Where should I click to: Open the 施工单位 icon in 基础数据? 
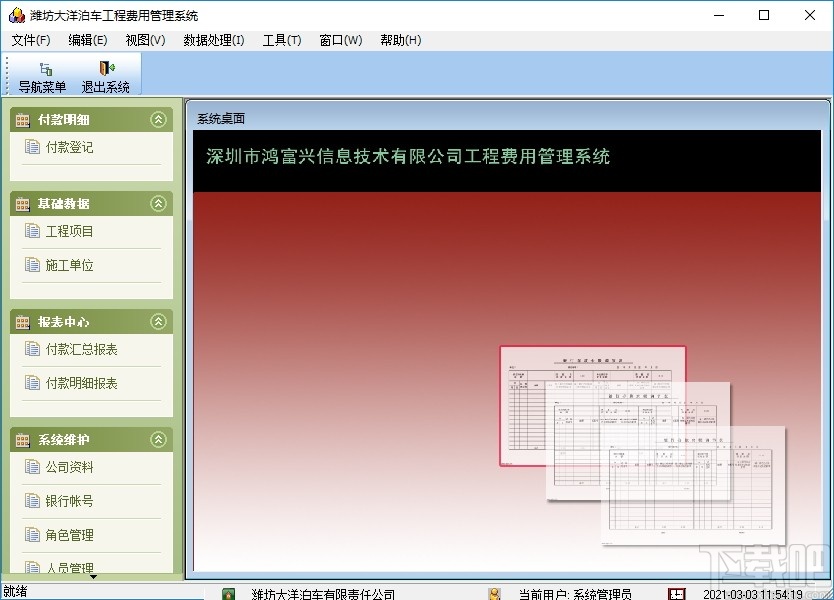pyautogui.click(x=34, y=265)
